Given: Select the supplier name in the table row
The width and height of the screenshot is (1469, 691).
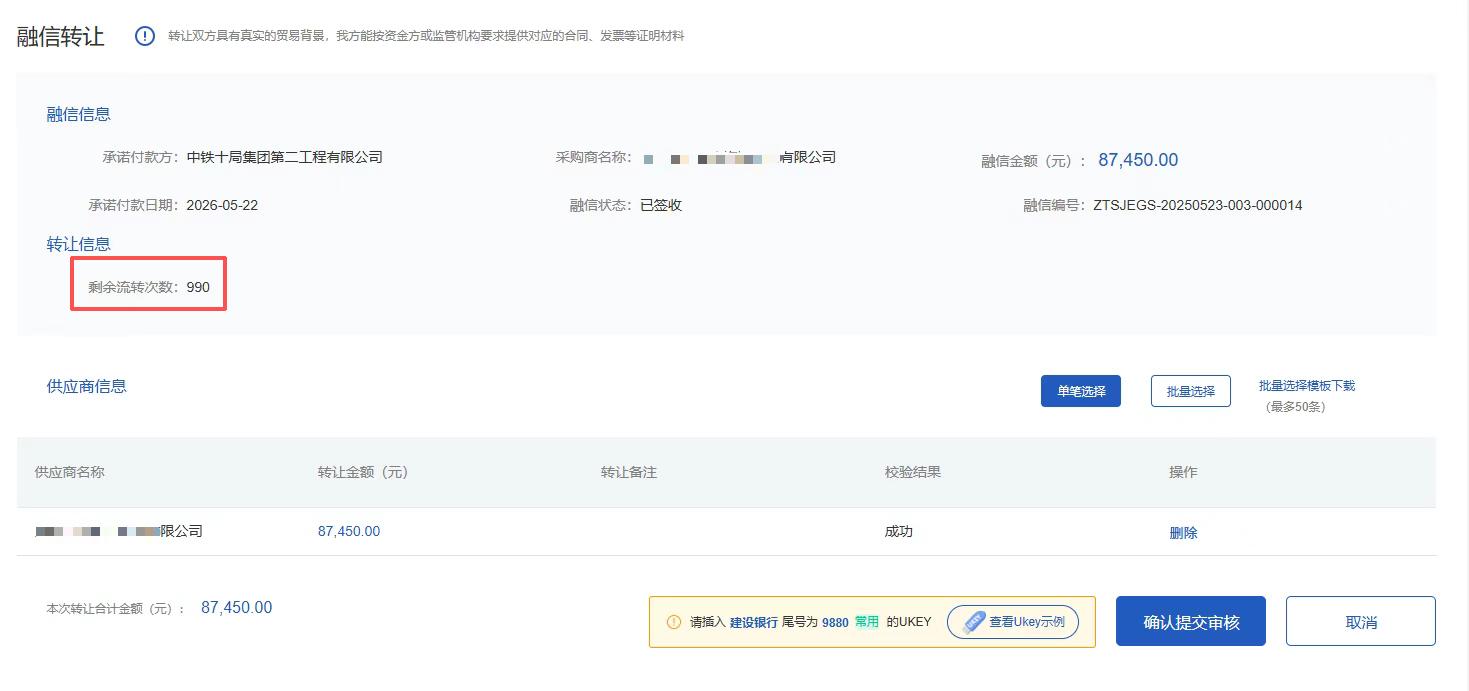Looking at the screenshot, I should point(118,531).
